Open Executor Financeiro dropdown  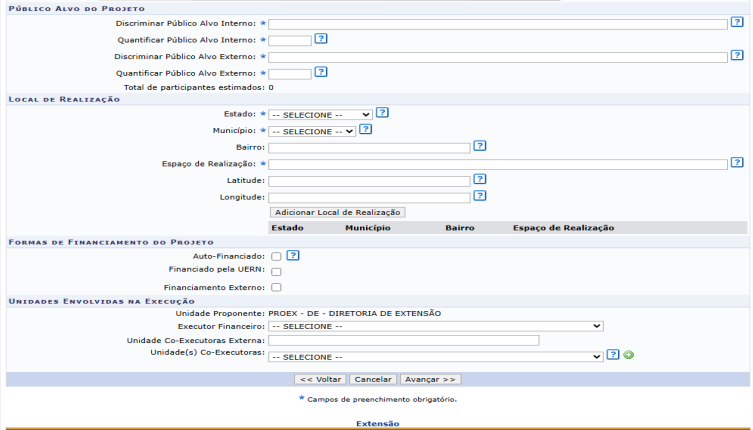click(x=436, y=326)
